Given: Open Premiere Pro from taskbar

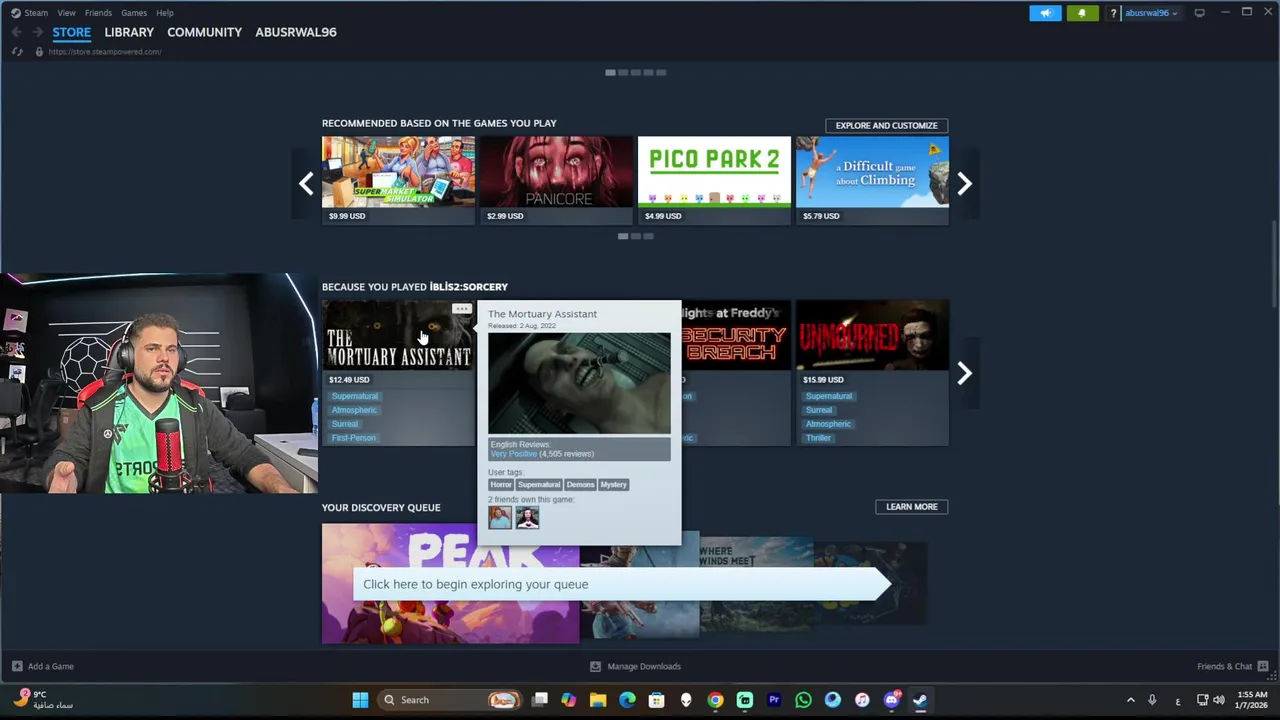Looking at the screenshot, I should coord(774,700).
